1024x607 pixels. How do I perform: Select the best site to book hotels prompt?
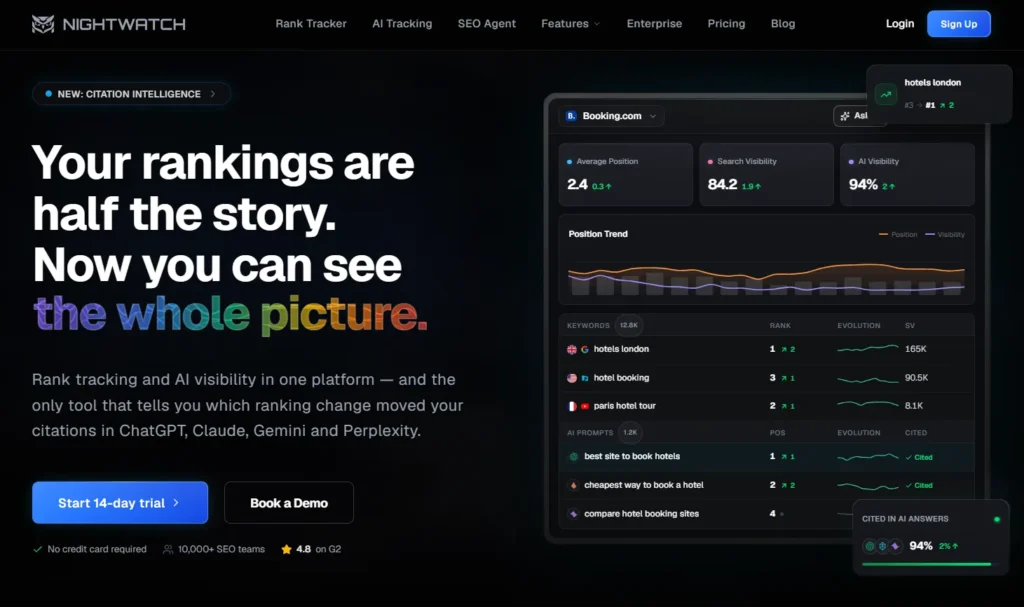pyautogui.click(x=767, y=457)
